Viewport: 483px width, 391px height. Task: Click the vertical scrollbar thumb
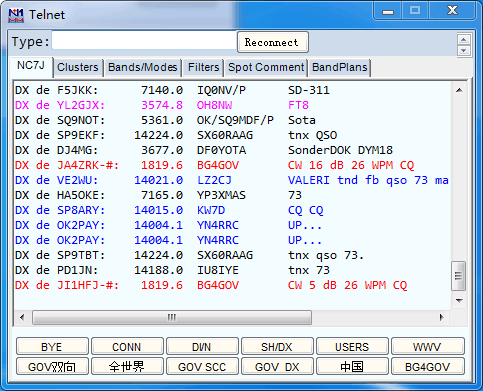[x=458, y=276]
